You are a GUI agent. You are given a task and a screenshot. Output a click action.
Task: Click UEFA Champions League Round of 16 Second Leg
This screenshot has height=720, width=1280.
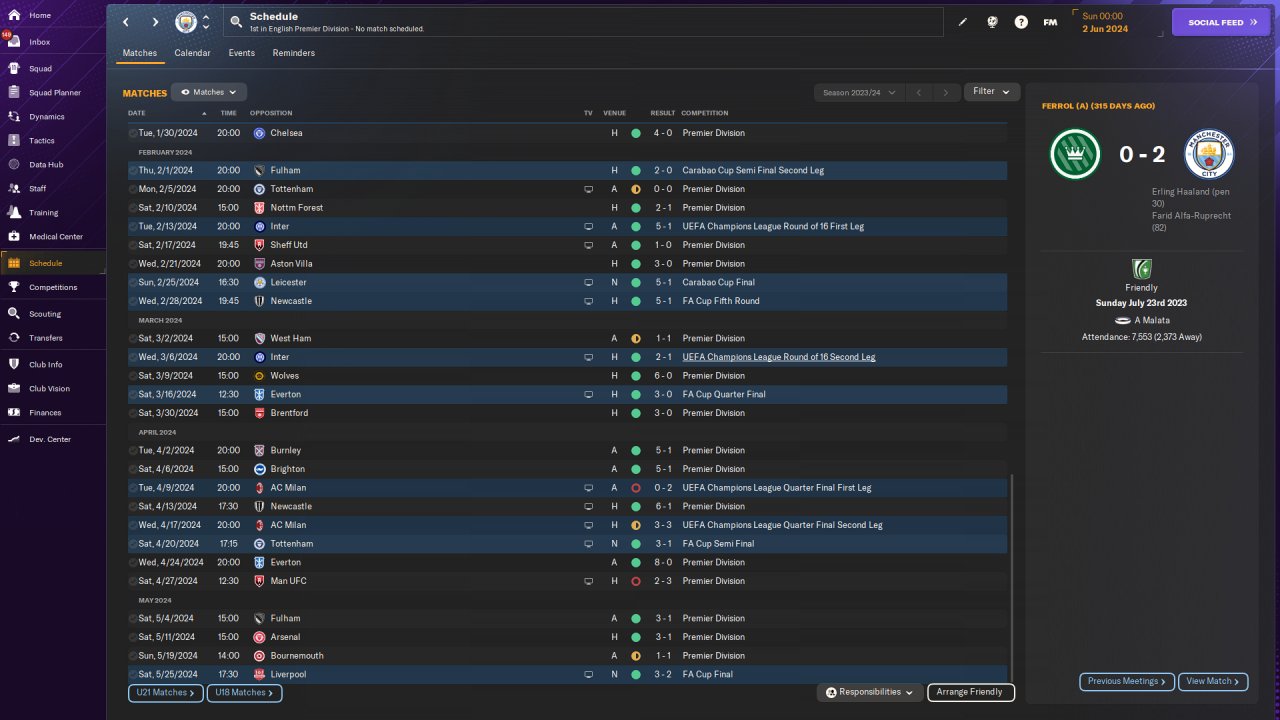click(779, 357)
